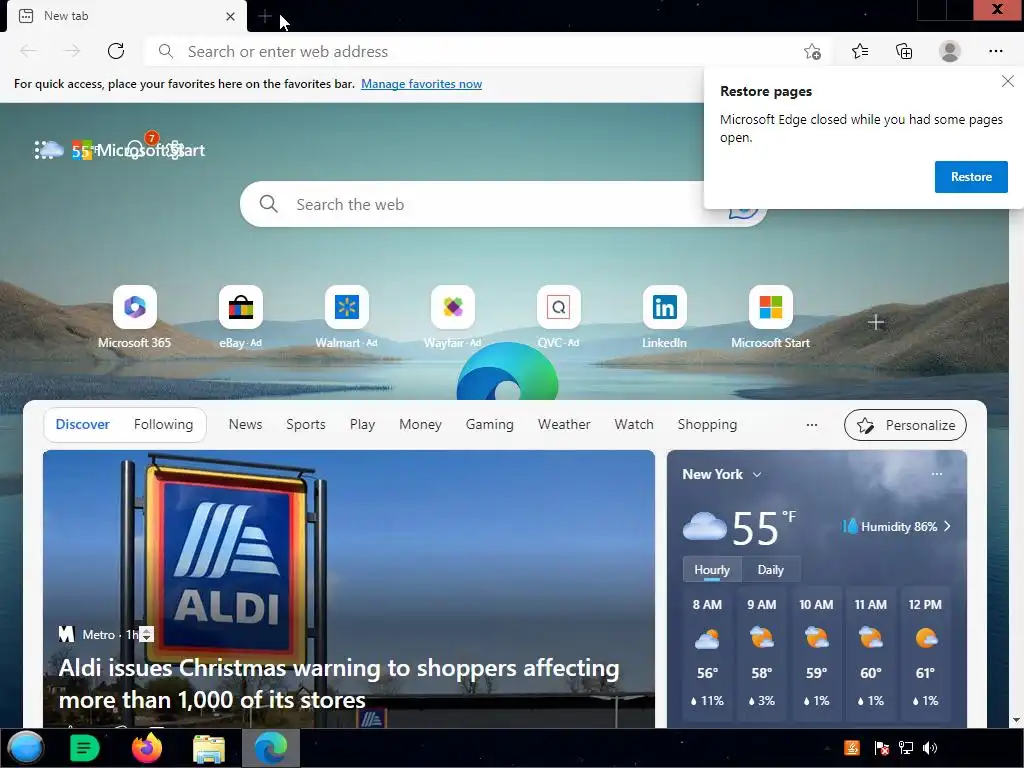Image resolution: width=1024 pixels, height=768 pixels.
Task: Switch weather forecast to Daily
Action: pos(771,569)
